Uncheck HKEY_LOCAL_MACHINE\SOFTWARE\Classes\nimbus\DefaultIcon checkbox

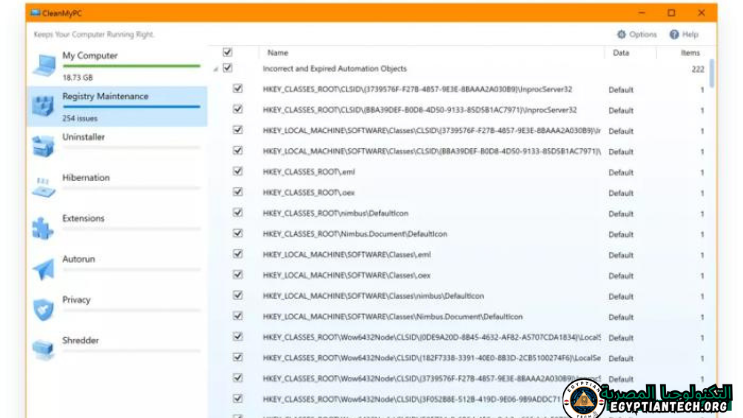pyautogui.click(x=238, y=295)
